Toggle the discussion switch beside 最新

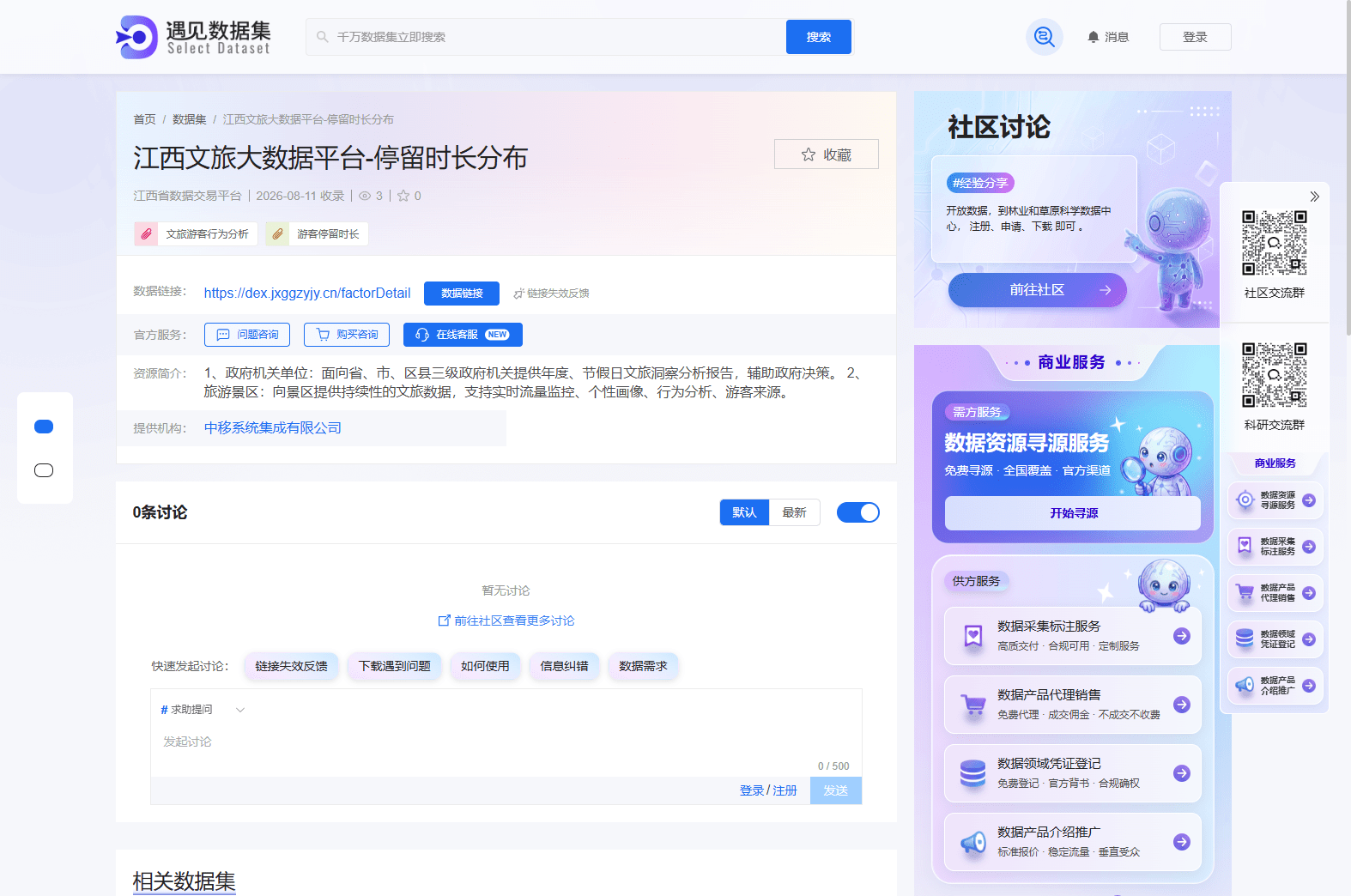click(x=858, y=512)
